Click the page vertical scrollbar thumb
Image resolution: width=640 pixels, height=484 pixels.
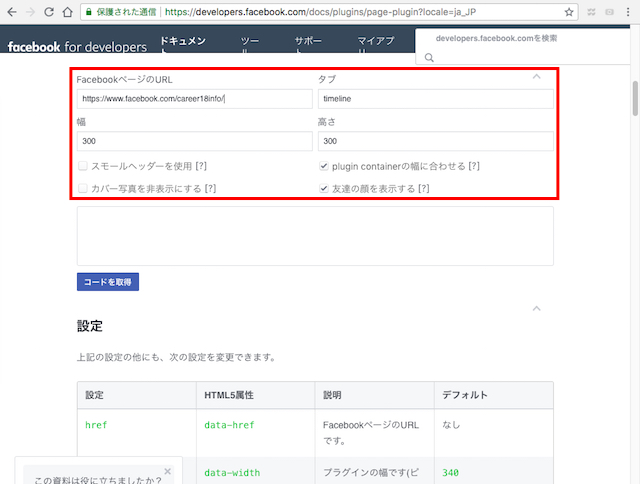(633, 98)
